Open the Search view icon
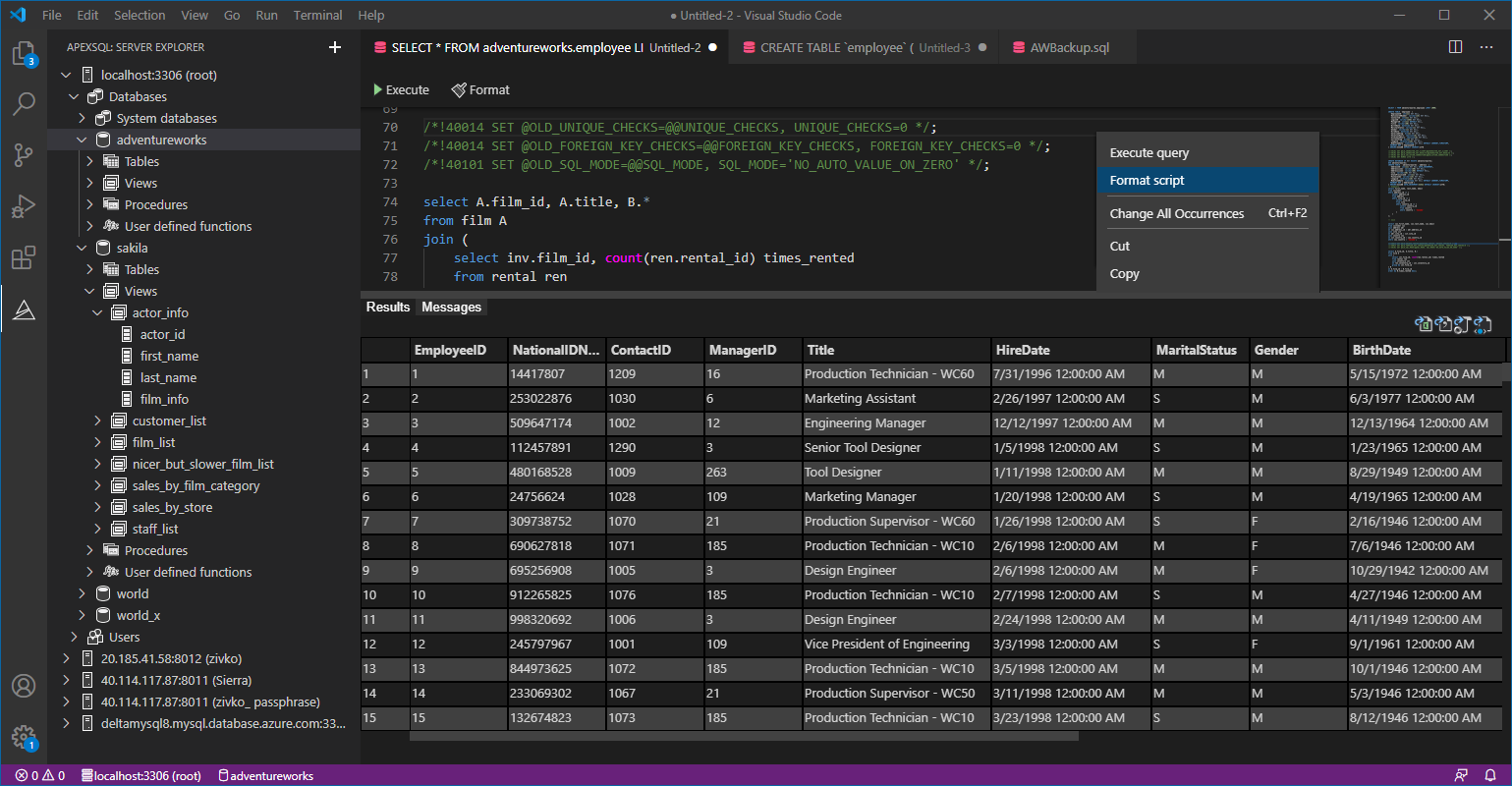This screenshot has height=786, width=1512. tap(24, 103)
